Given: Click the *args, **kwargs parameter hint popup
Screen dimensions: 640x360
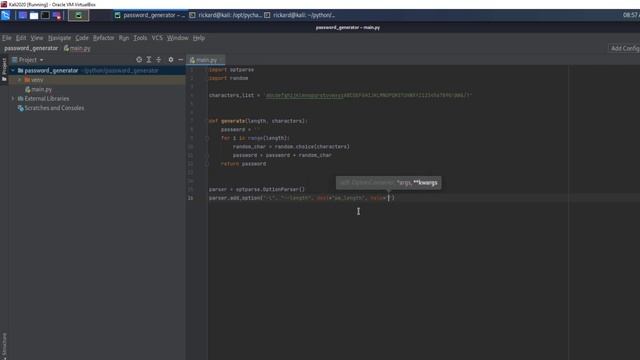Looking at the screenshot, I should click(389, 183).
